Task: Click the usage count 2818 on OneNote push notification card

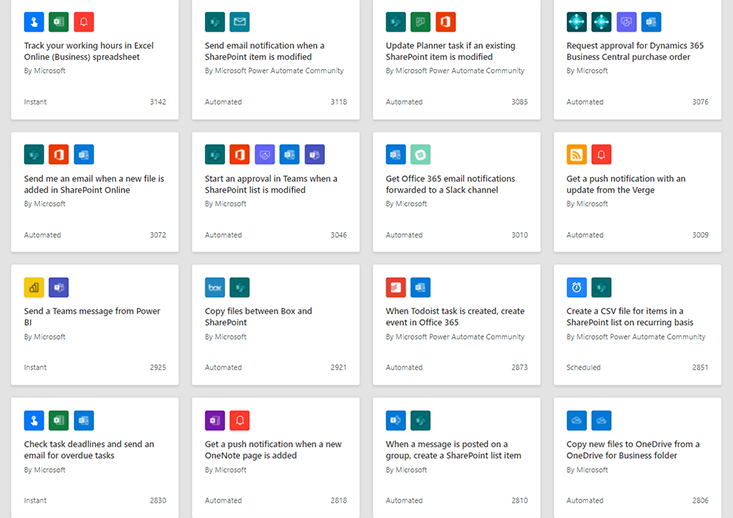Action: coord(339,501)
